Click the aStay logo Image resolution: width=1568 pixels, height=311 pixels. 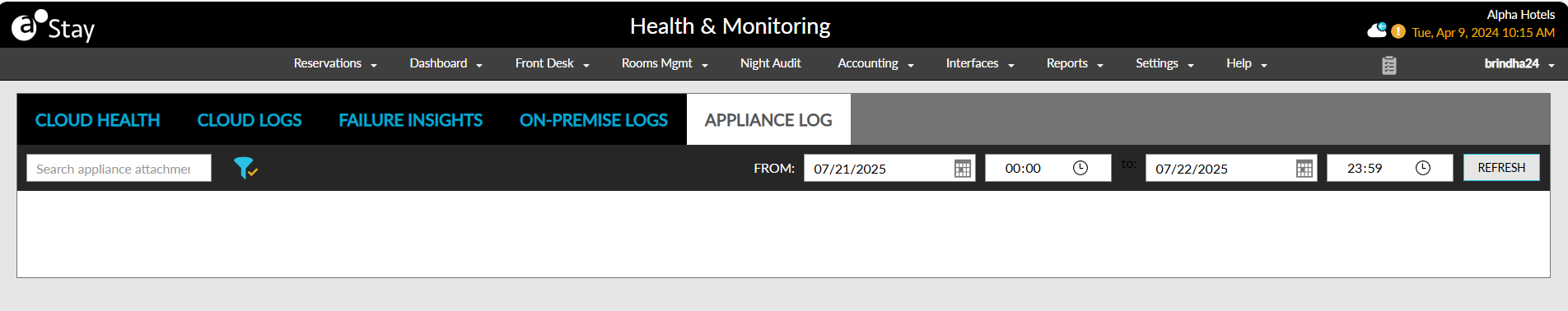click(53, 26)
